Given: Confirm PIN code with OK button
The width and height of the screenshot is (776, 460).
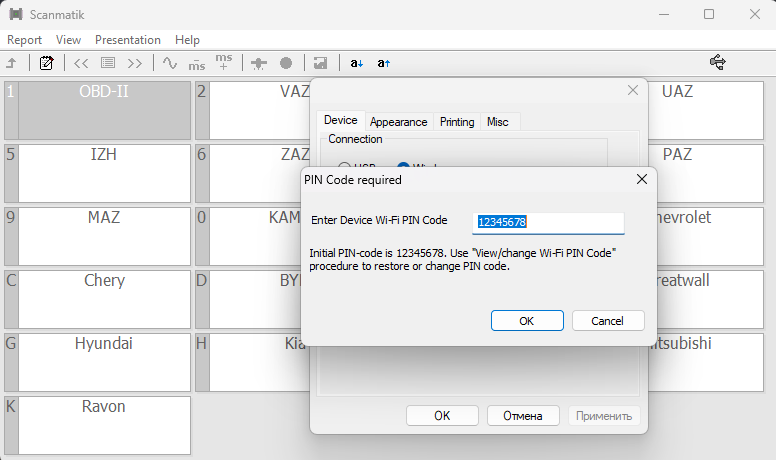Looking at the screenshot, I should pyautogui.click(x=527, y=321).
